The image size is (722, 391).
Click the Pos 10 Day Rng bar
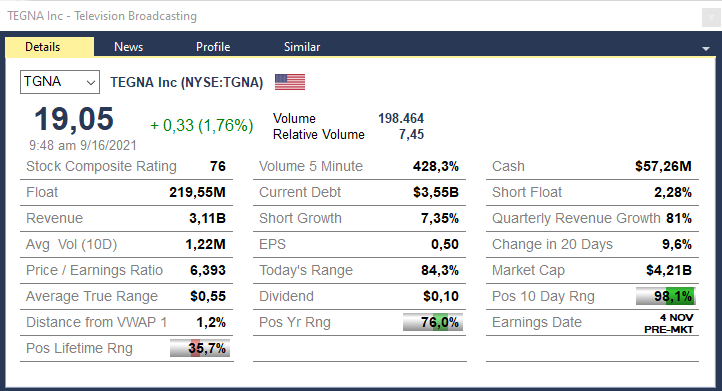[665, 296]
